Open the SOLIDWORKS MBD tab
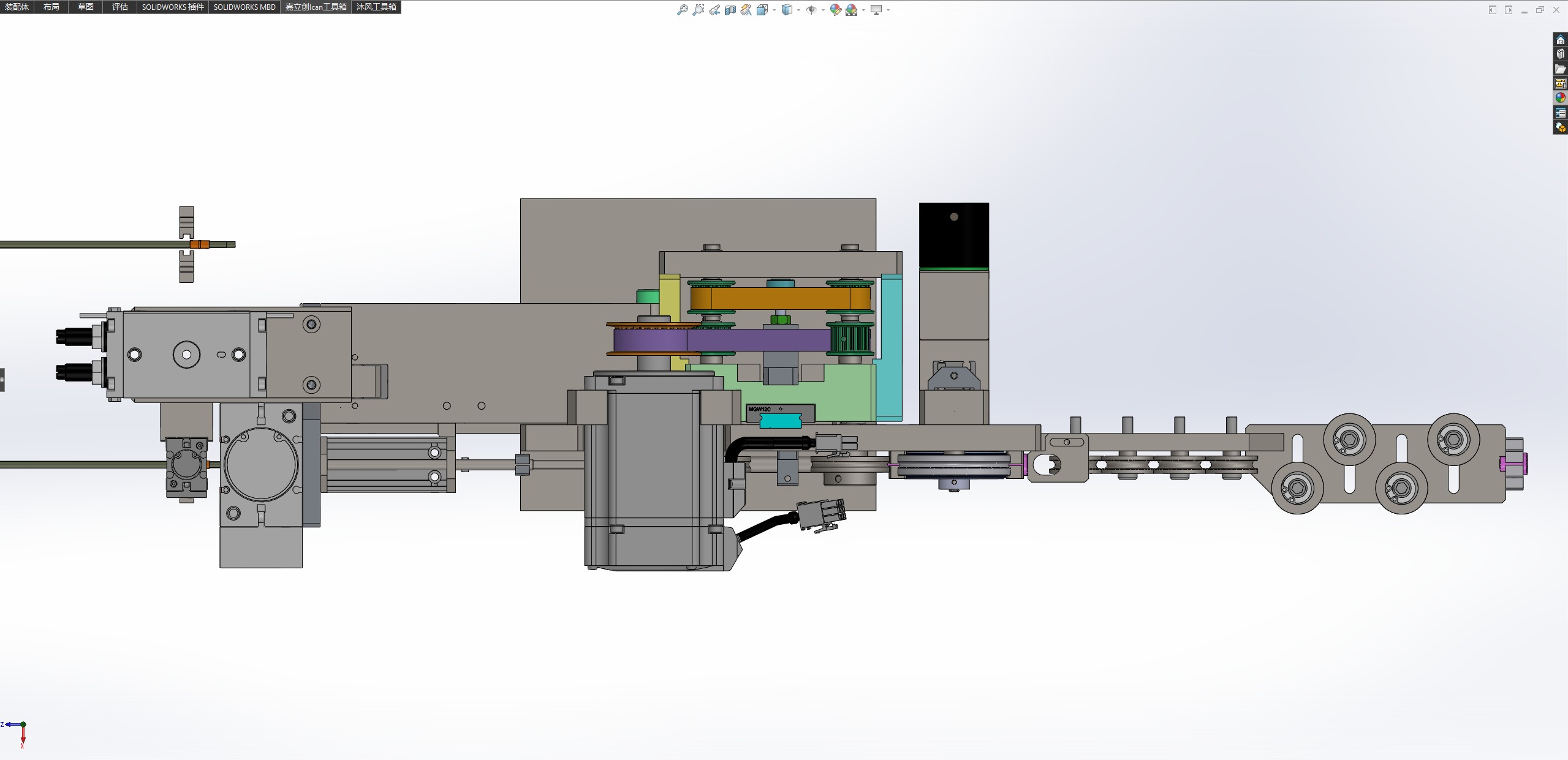Viewport: 1568px width, 760px height. click(244, 7)
